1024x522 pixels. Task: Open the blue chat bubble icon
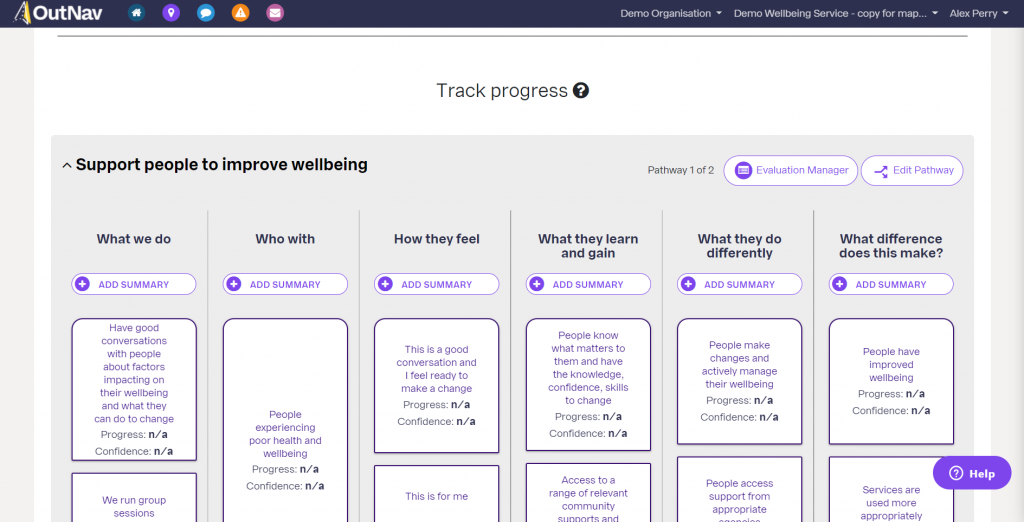point(205,13)
